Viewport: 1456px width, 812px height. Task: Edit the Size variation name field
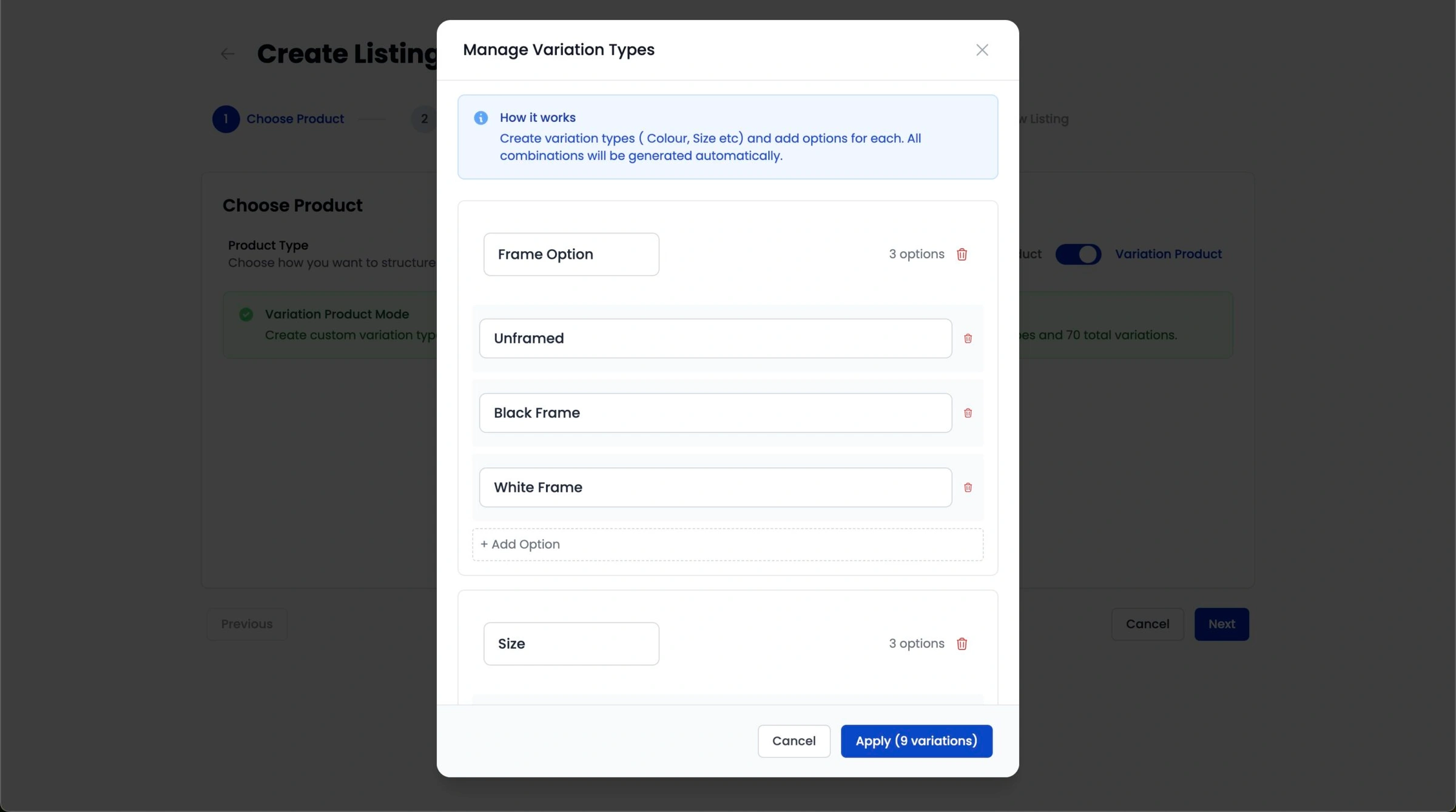571,643
